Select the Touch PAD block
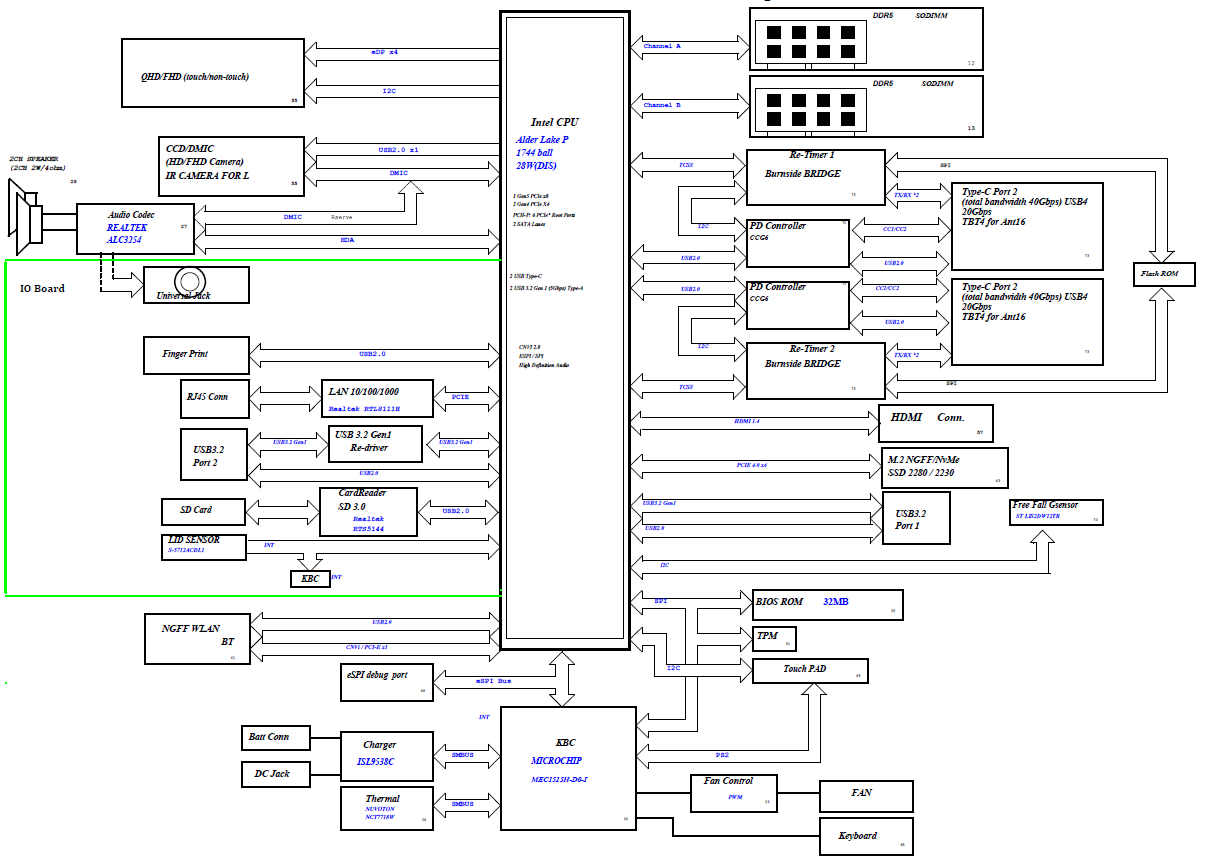Viewport: 1210px width, 858px height. (810, 670)
